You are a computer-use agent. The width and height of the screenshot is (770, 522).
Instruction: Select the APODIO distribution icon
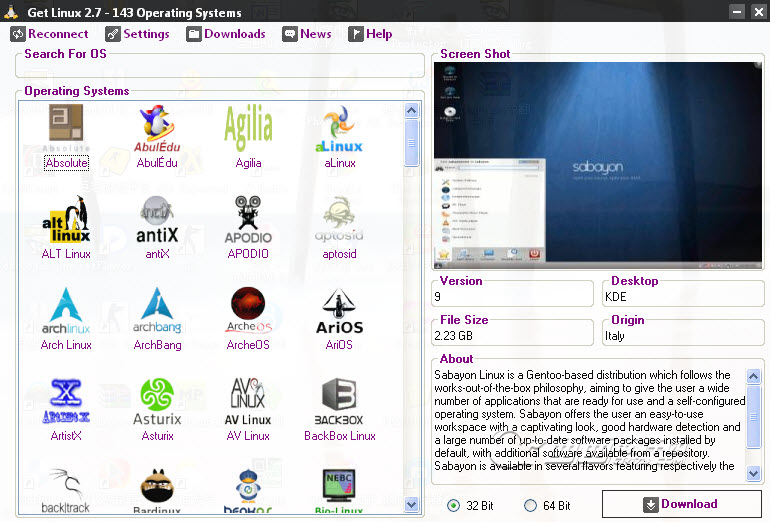(x=248, y=219)
